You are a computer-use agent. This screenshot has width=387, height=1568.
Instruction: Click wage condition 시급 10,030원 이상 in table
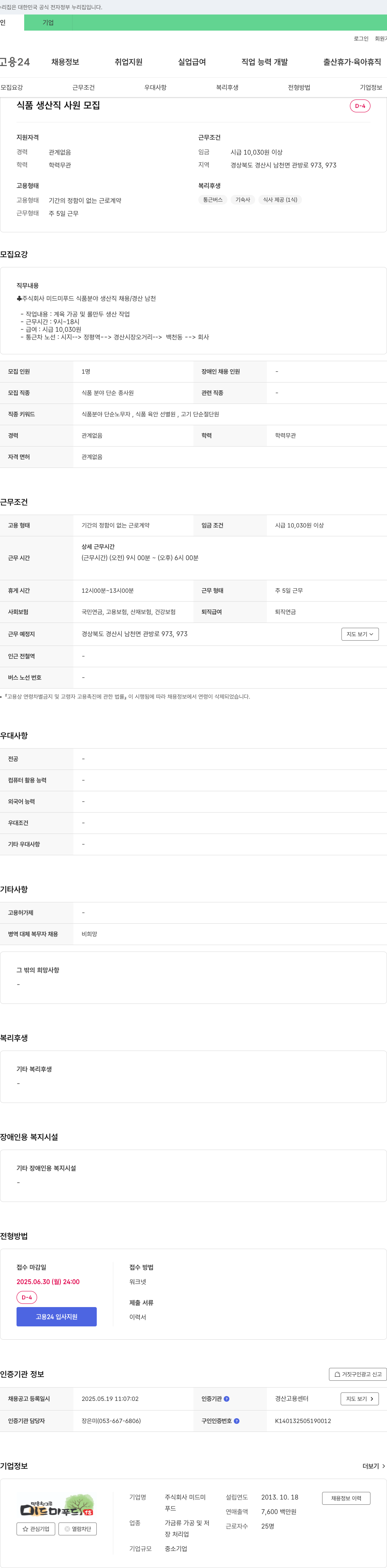tap(299, 525)
